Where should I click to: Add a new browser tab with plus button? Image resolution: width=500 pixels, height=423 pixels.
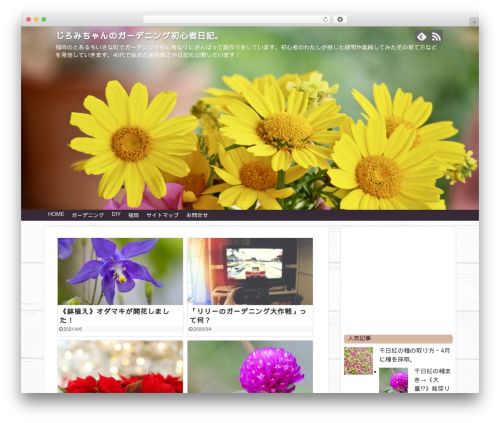click(474, 22)
